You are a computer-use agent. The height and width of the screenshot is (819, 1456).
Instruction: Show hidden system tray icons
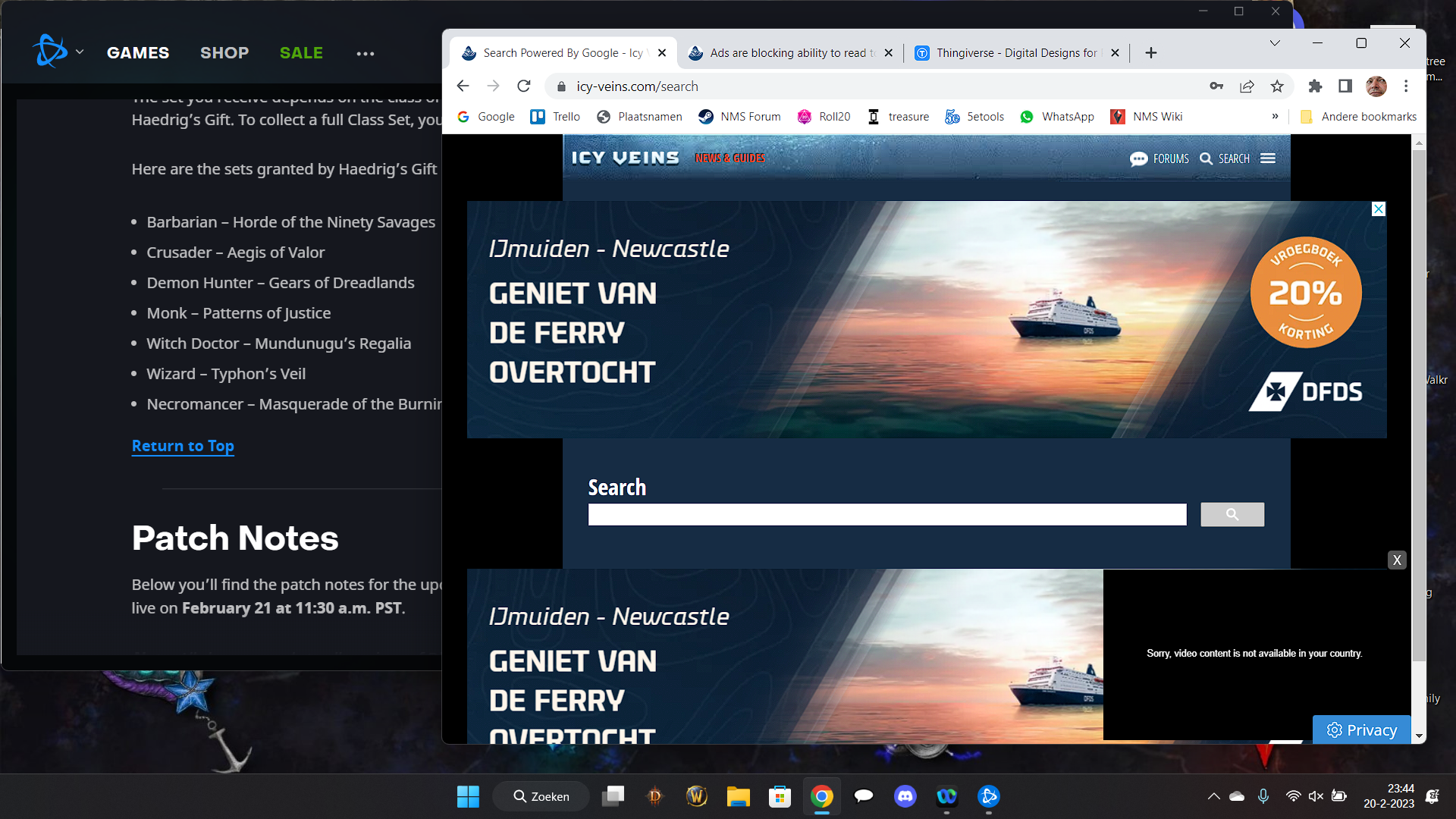[x=1213, y=796]
